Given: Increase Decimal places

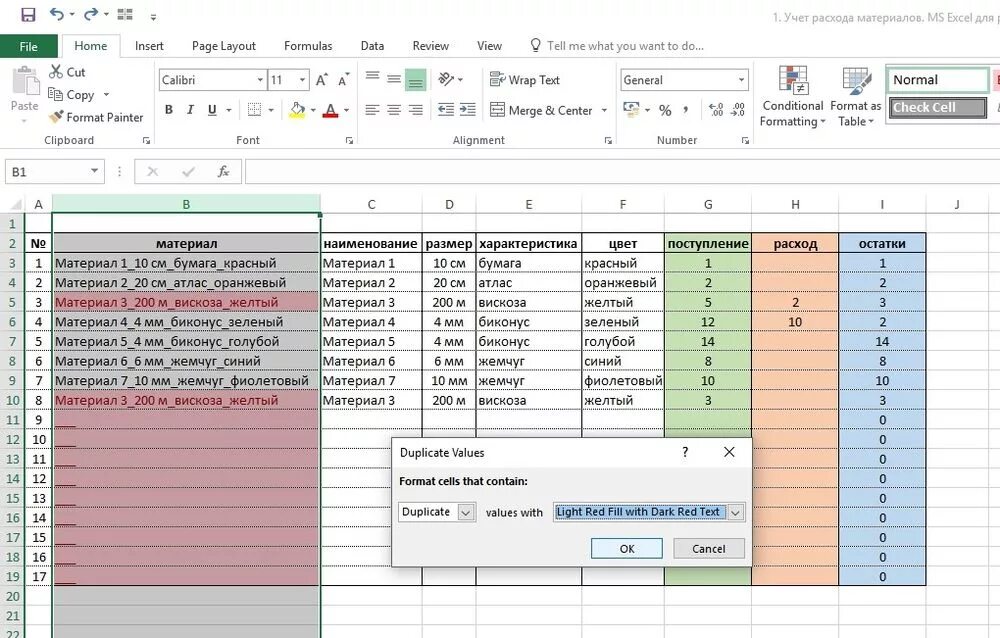Looking at the screenshot, I should click(716, 110).
